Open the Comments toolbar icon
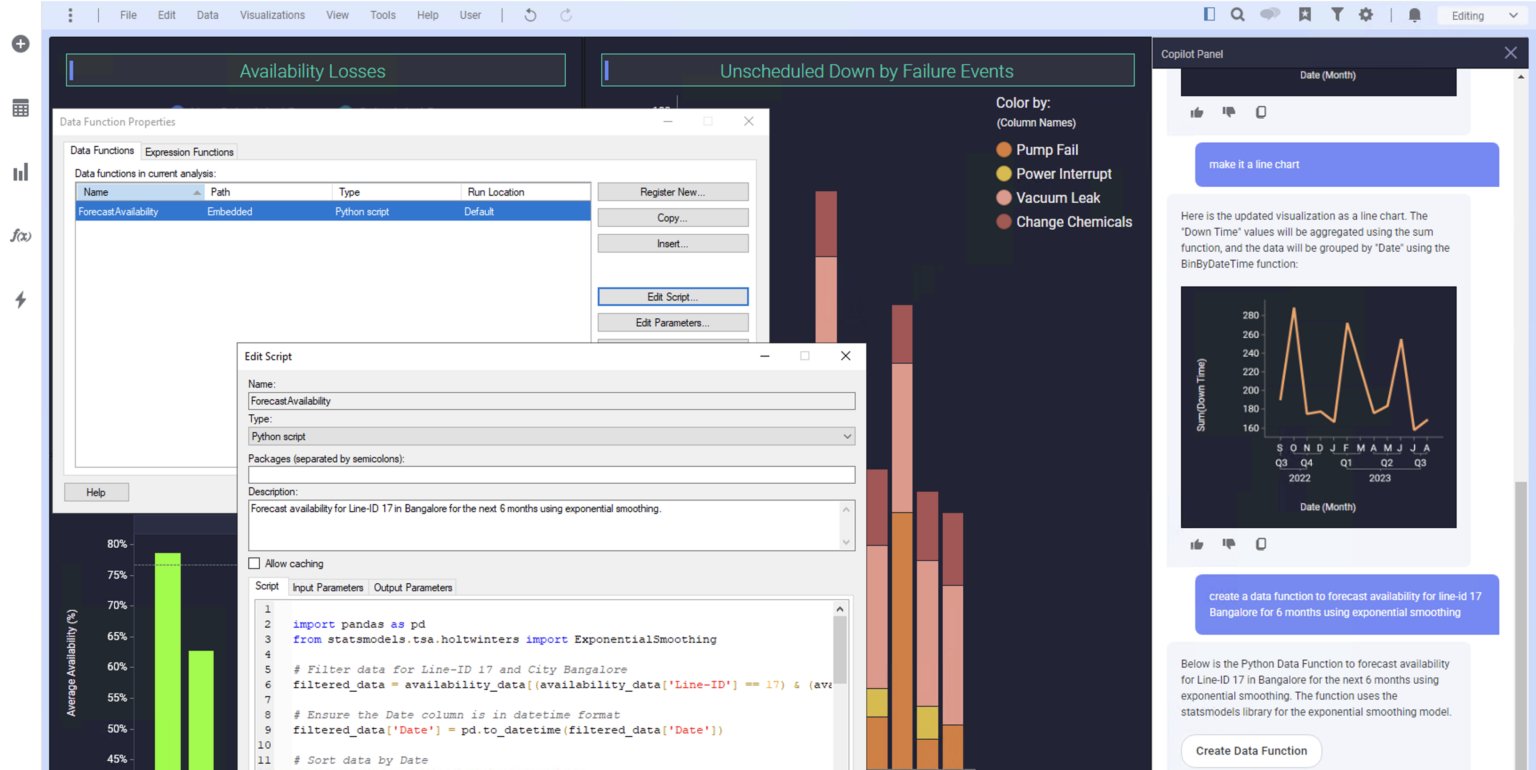 coord(1272,15)
